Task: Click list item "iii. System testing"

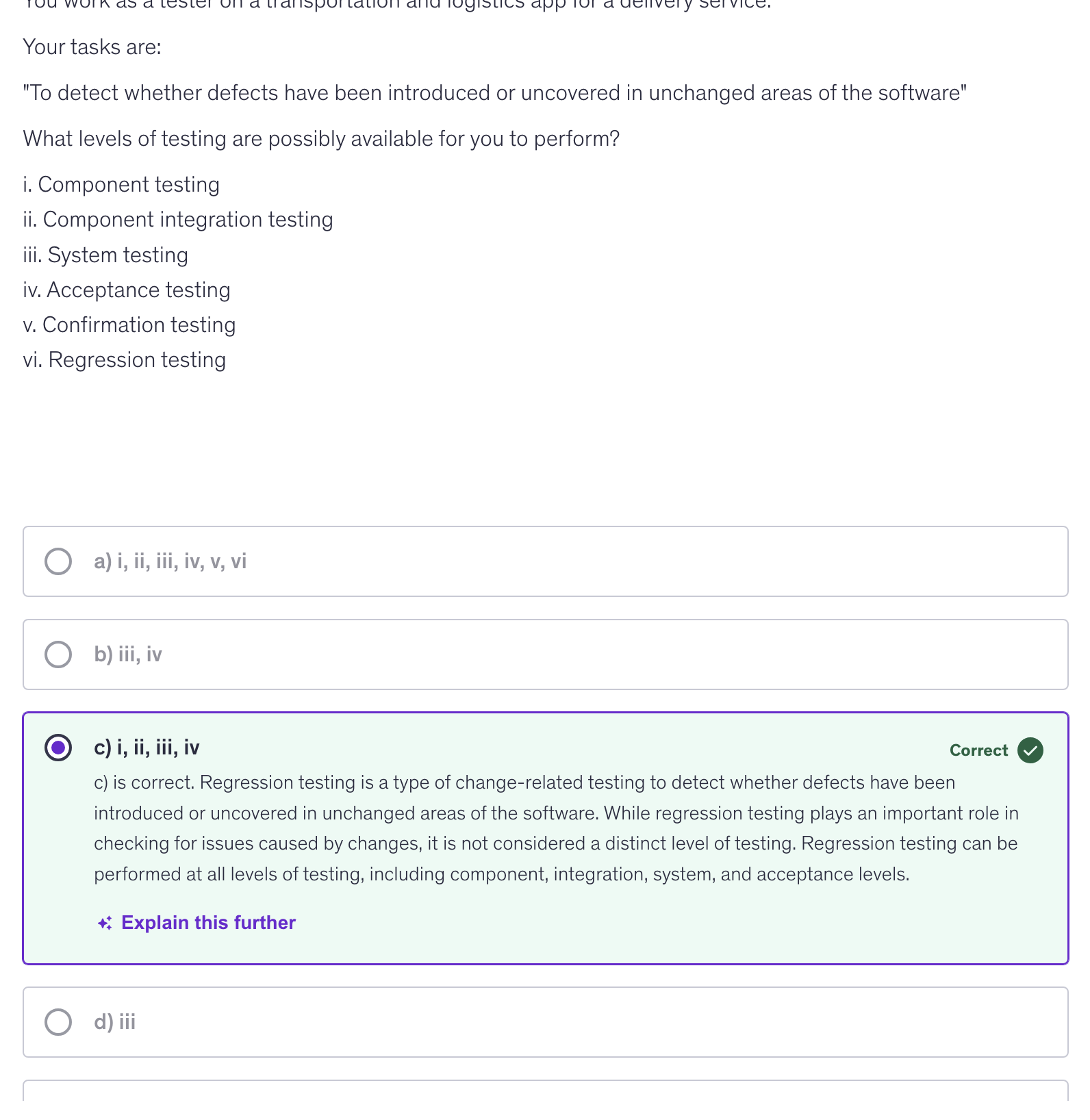Action: 105,255
